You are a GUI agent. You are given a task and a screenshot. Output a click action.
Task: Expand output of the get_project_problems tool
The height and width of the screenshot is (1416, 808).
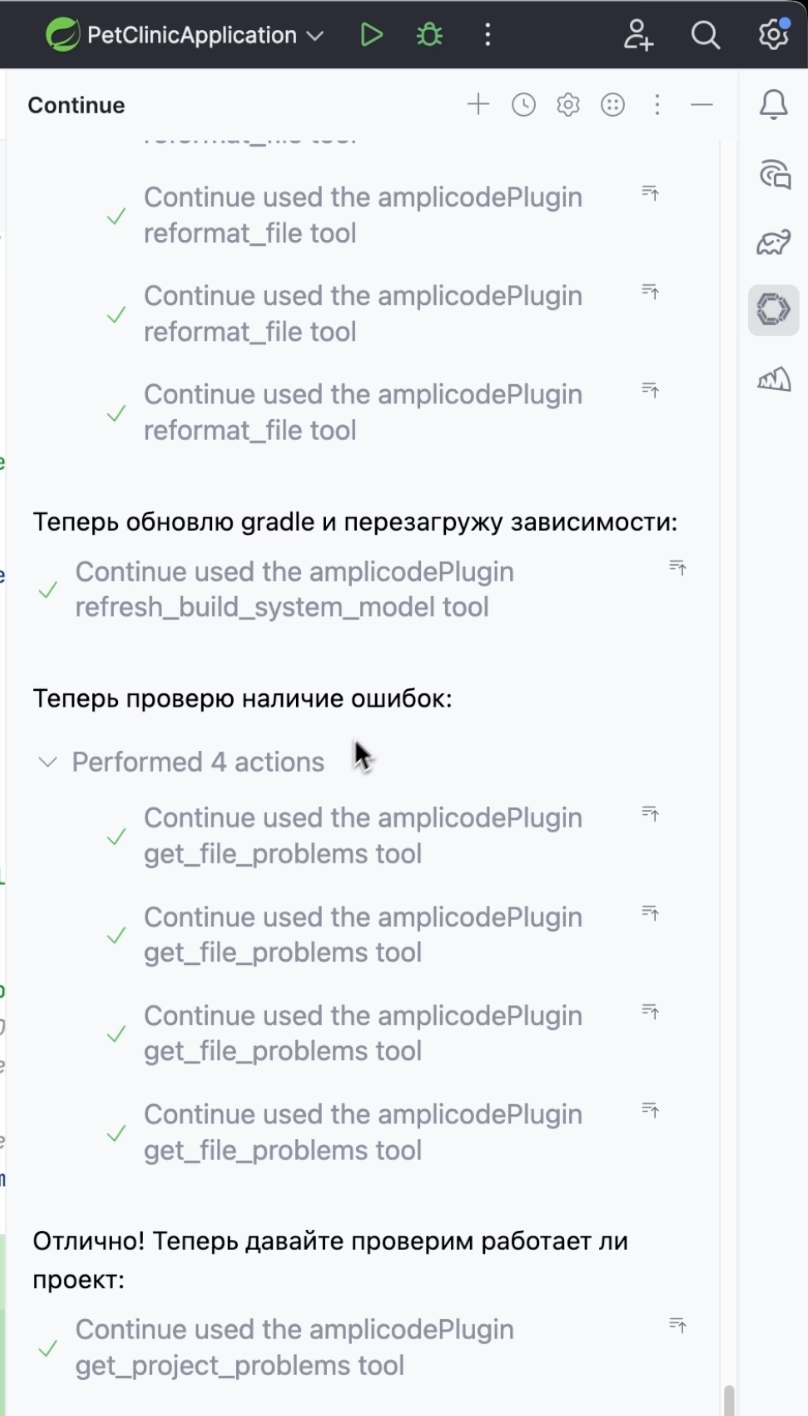point(679,1322)
